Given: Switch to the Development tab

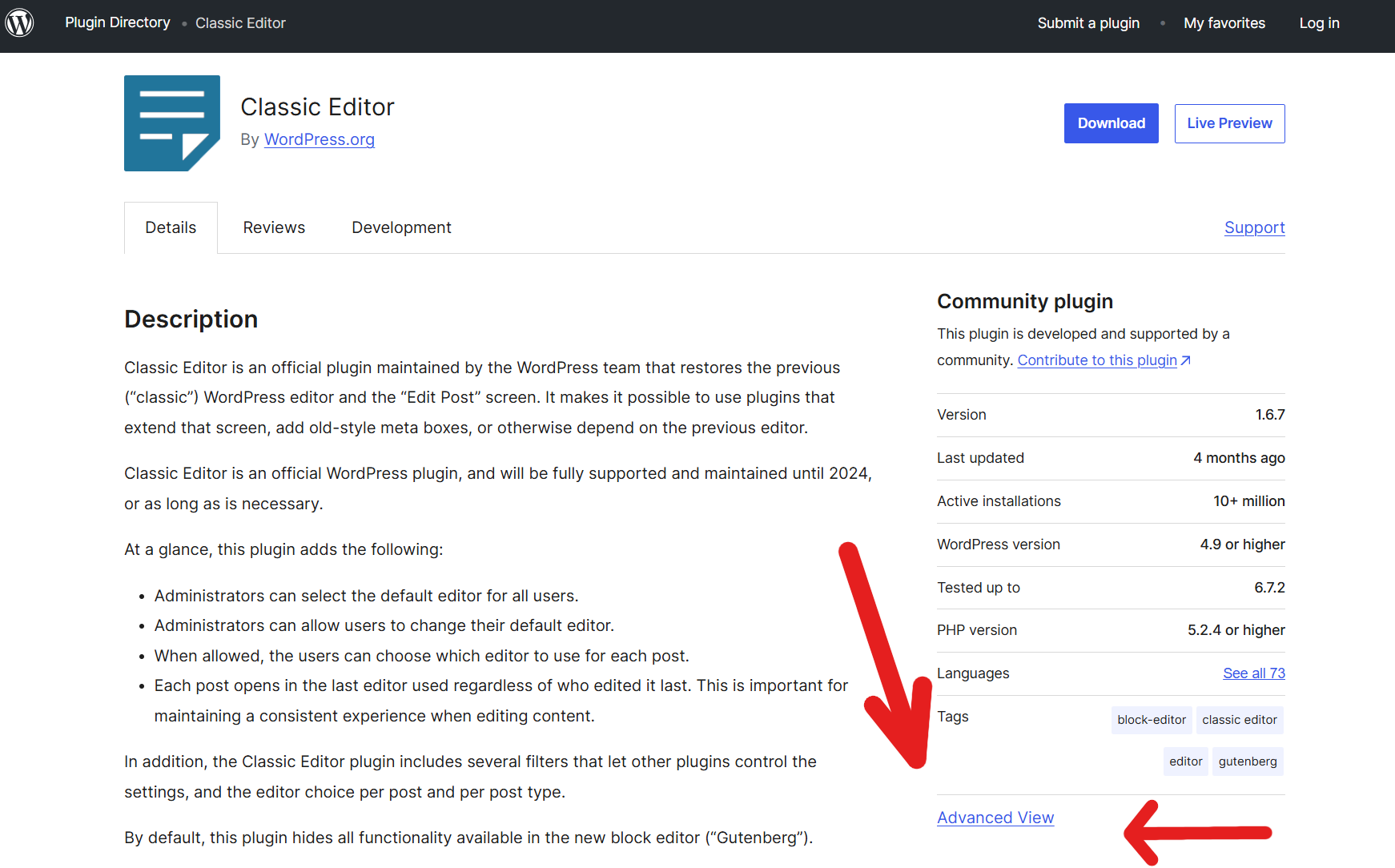Looking at the screenshot, I should pyautogui.click(x=401, y=227).
